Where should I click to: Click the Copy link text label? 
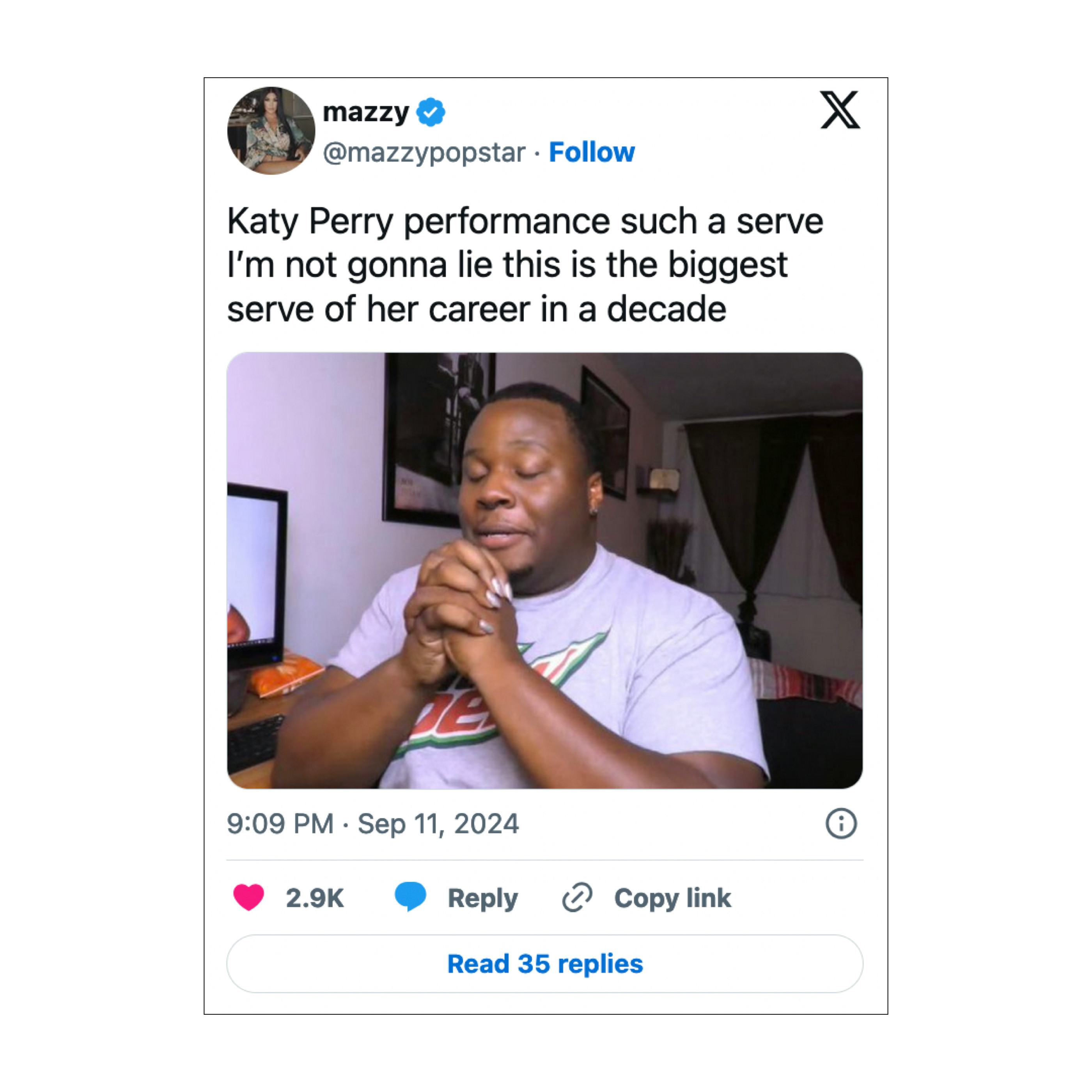pyautogui.click(x=673, y=897)
